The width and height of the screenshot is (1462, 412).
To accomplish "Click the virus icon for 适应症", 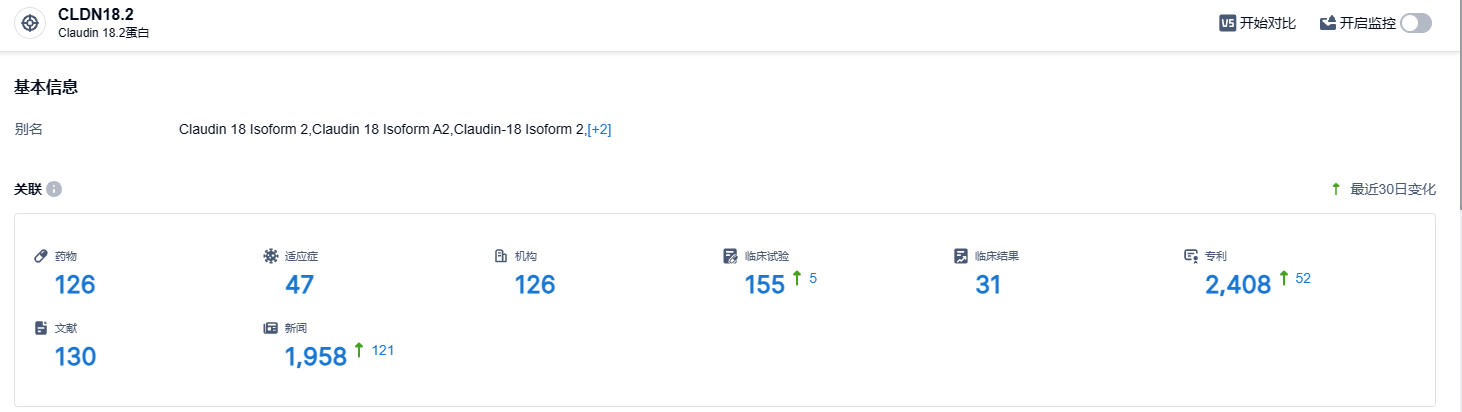I will (270, 256).
